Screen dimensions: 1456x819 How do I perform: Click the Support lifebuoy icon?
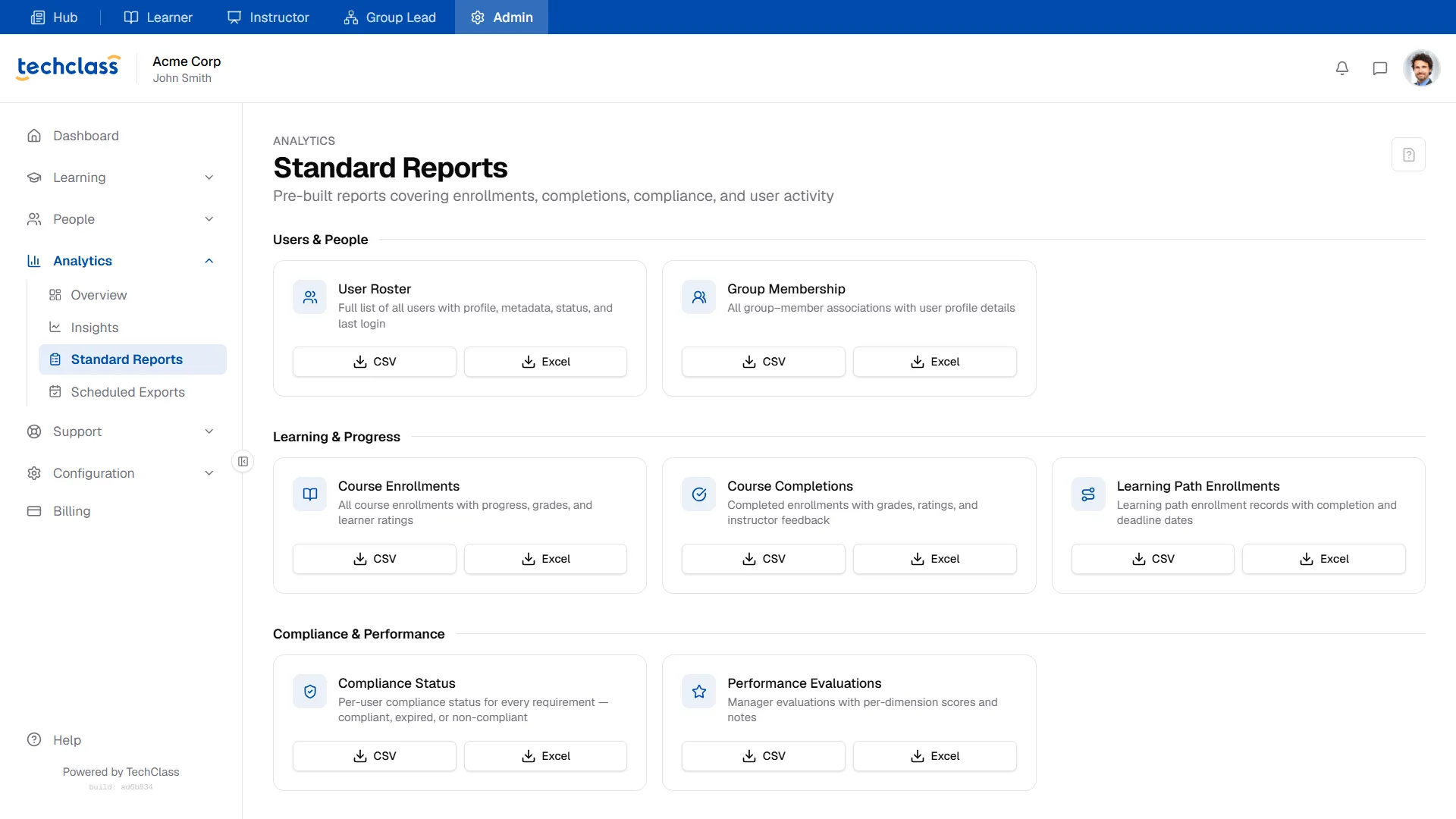[x=34, y=431]
